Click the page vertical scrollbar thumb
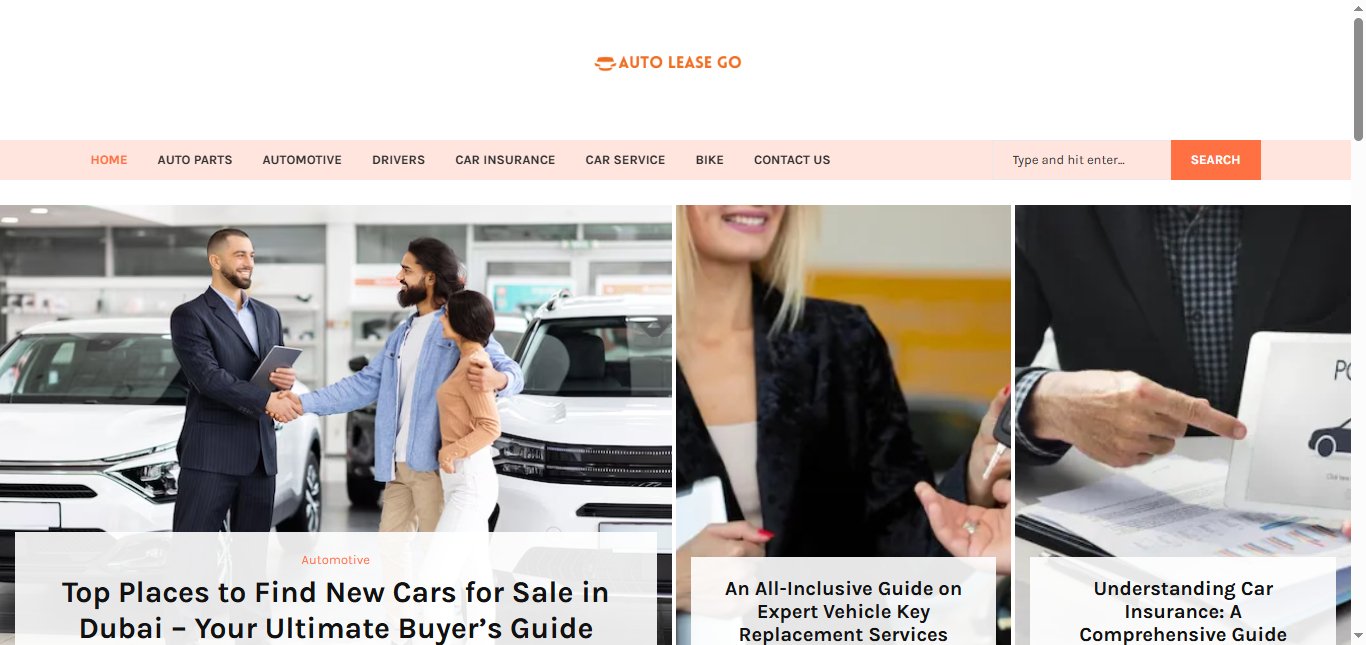Image resolution: width=1366 pixels, height=645 pixels. [1358, 80]
